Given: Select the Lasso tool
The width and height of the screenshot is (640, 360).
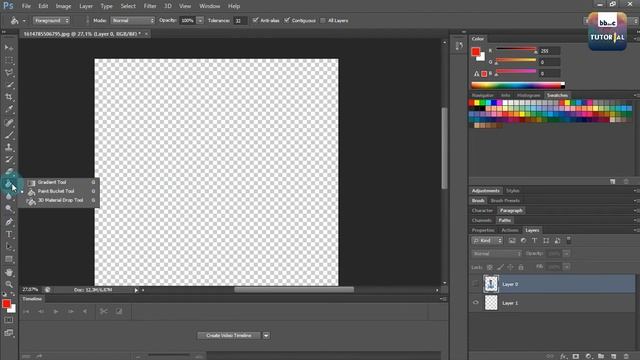Looking at the screenshot, I should click(9, 73).
